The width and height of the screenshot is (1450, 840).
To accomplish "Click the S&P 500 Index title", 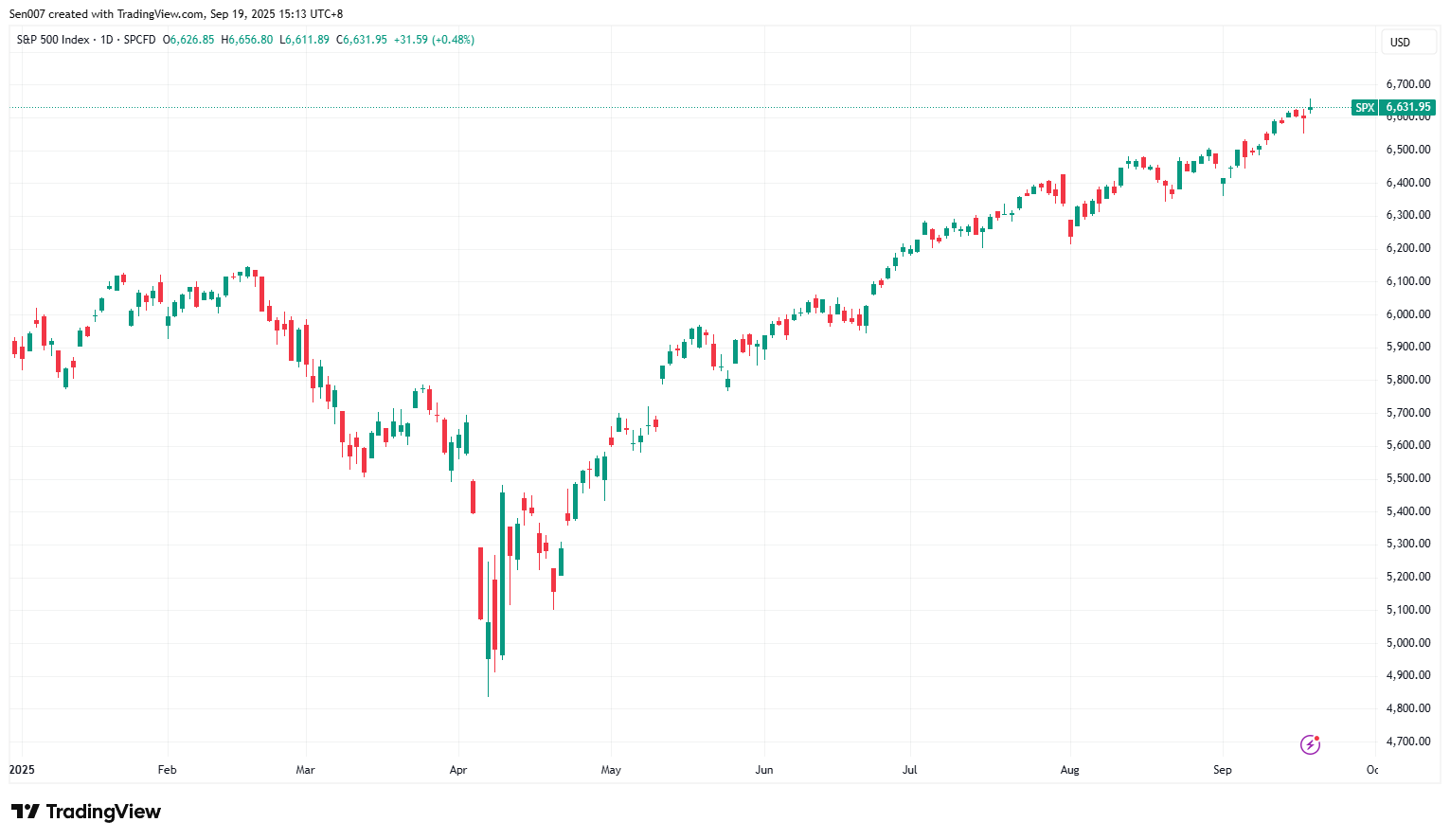I will [x=53, y=40].
